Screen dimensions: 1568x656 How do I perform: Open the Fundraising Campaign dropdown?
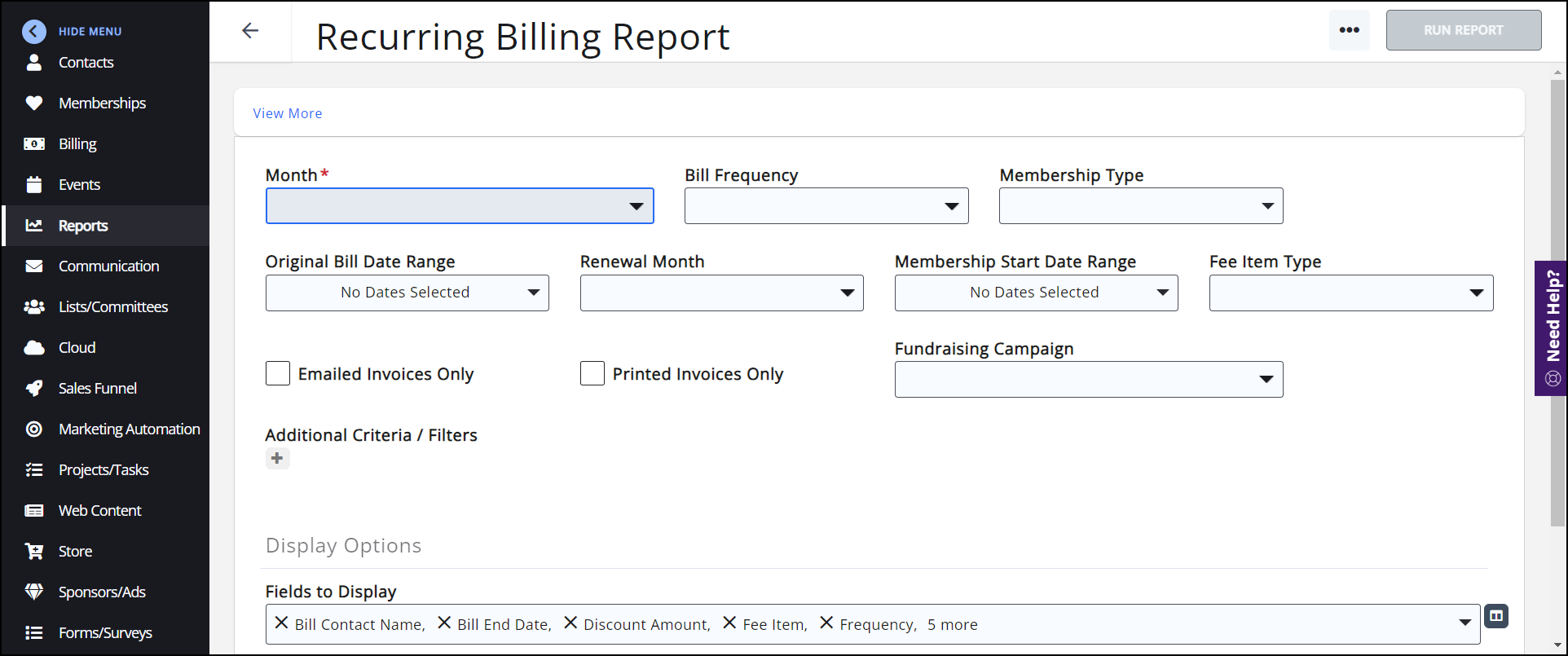[x=1089, y=380]
